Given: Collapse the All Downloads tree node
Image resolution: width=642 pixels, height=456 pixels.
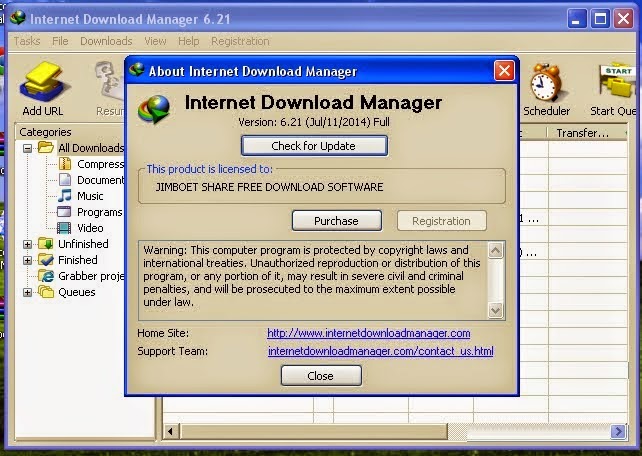Looking at the screenshot, I should [x=27, y=148].
